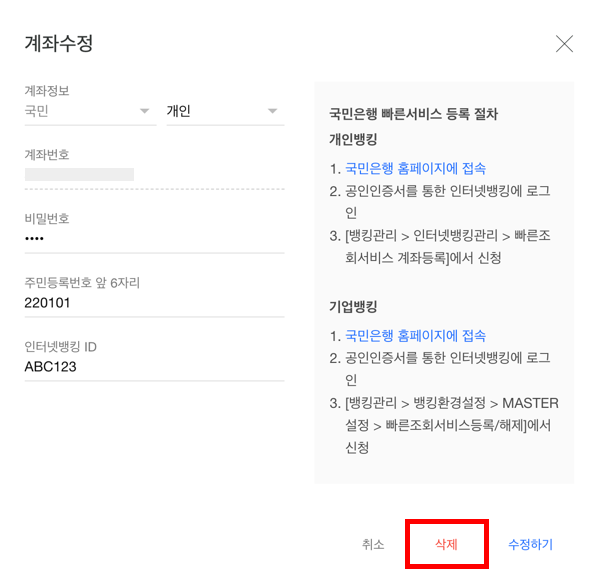The image size is (600, 580).
Task: Click the 인터넷뱅킹 ID label
Action: pyautogui.click(x=60, y=347)
